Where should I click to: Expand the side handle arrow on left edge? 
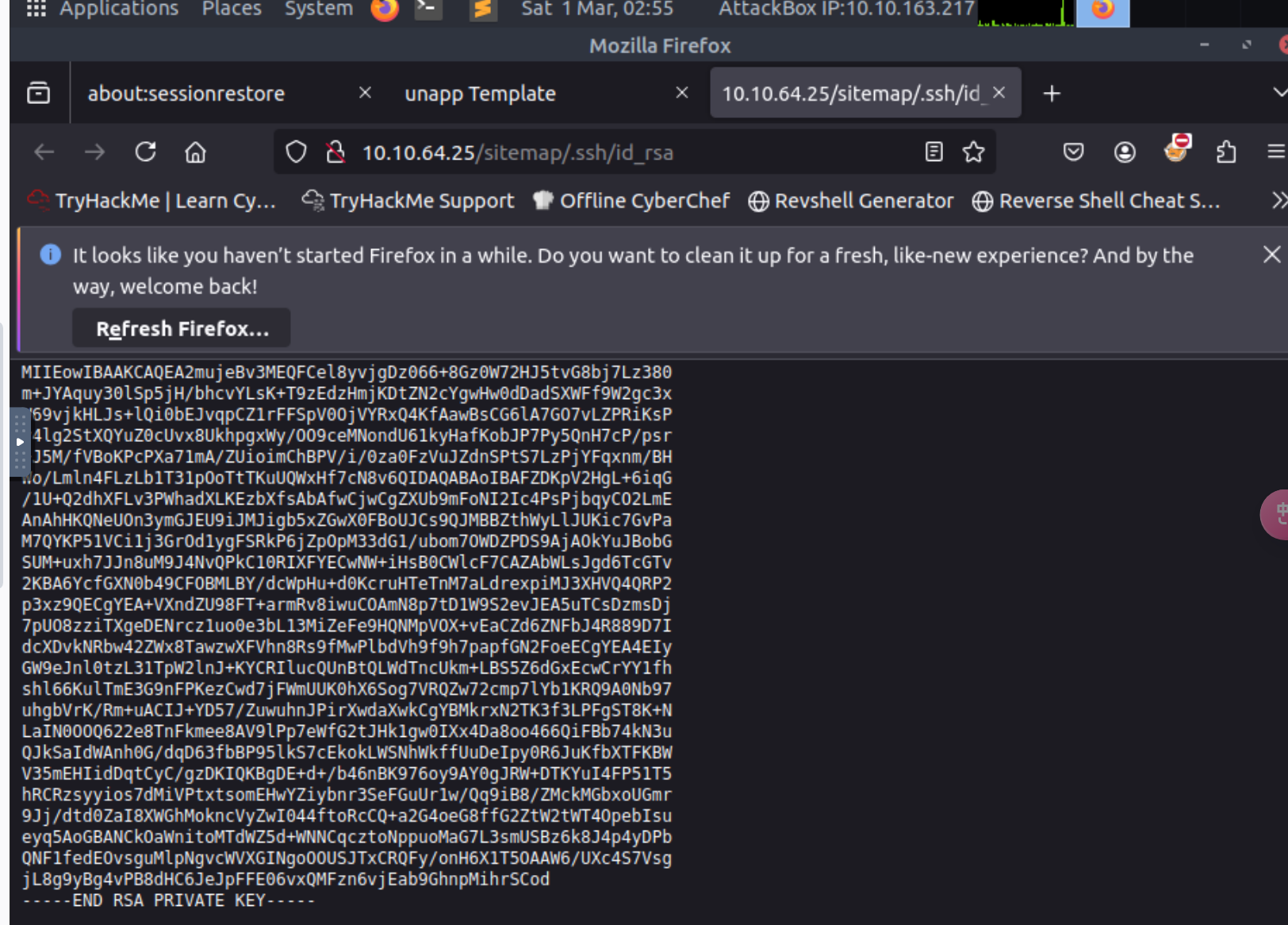coord(20,442)
